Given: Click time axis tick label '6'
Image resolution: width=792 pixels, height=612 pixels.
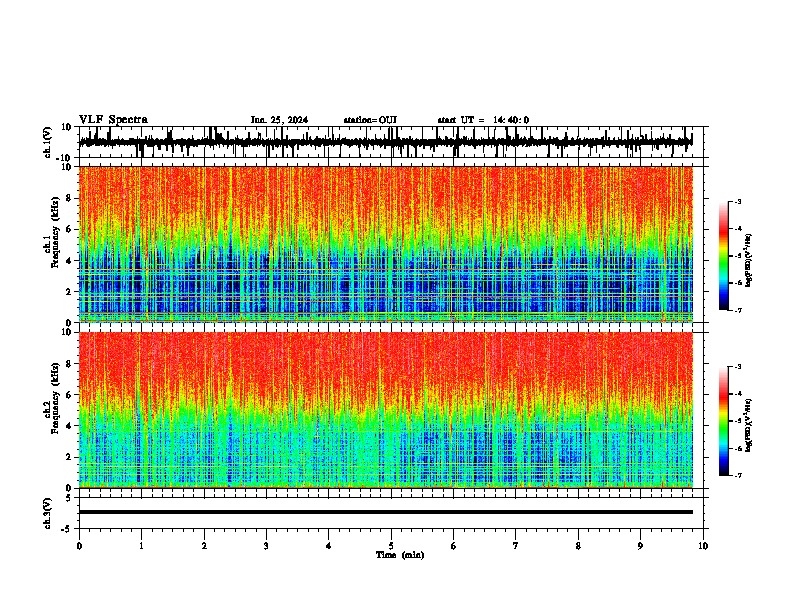Looking at the screenshot, I should coord(454,546).
